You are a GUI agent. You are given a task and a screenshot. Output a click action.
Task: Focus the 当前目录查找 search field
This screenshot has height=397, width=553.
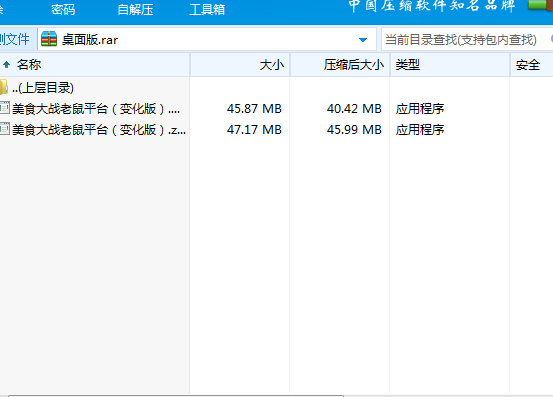[x=466, y=39]
